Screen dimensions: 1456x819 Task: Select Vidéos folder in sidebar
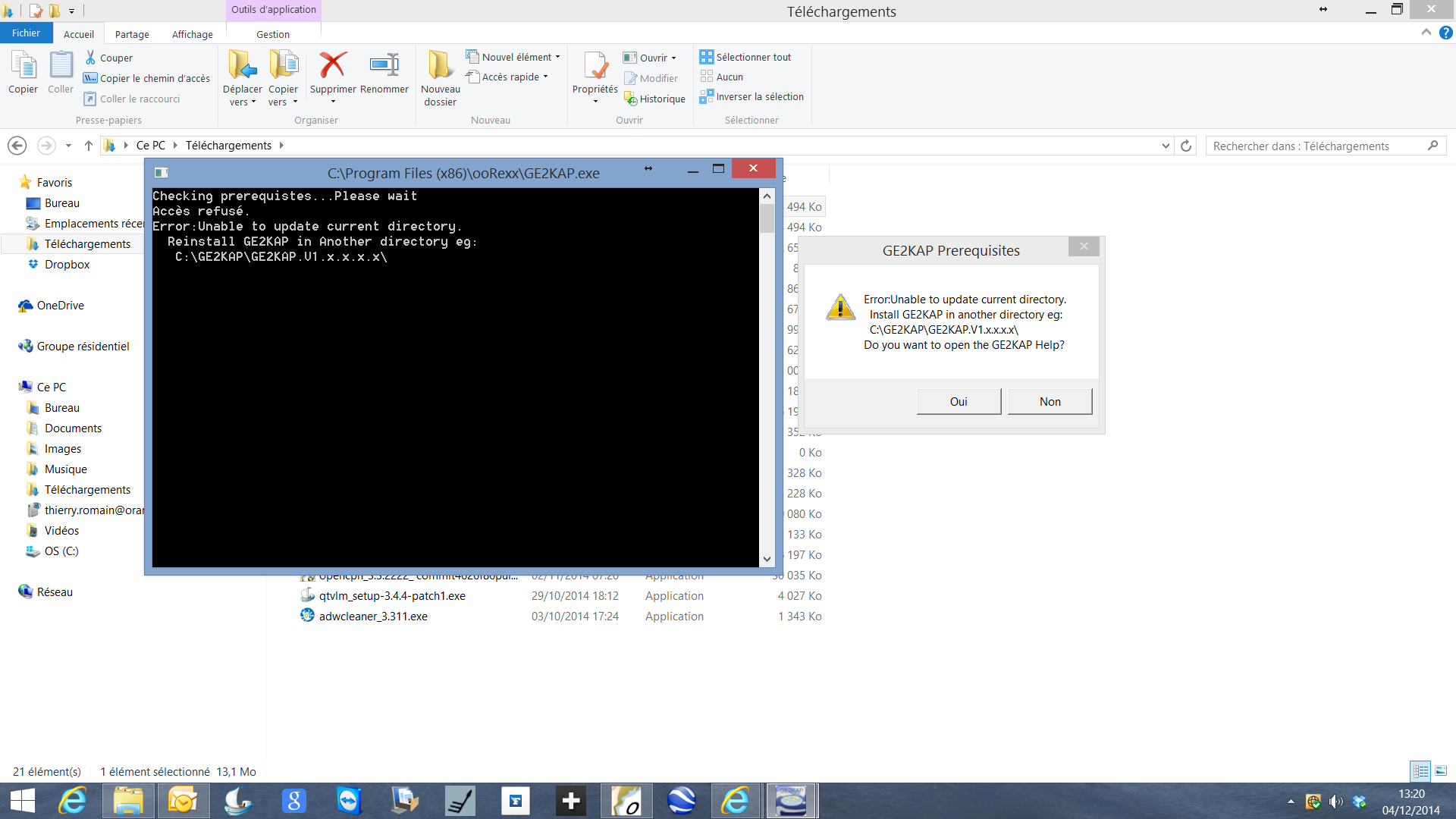61,531
